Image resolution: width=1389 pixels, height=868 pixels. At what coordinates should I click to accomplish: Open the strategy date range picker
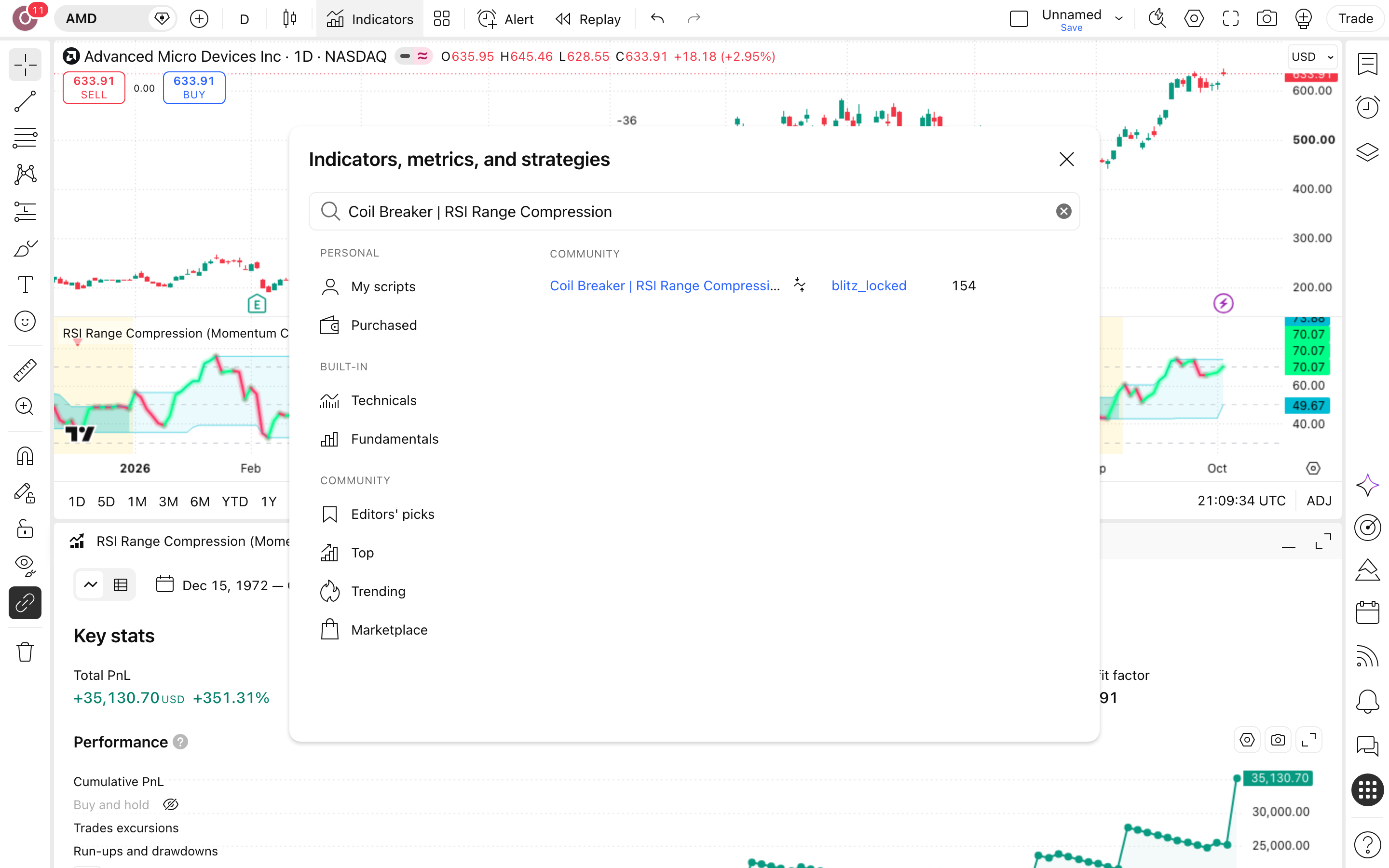tap(224, 585)
